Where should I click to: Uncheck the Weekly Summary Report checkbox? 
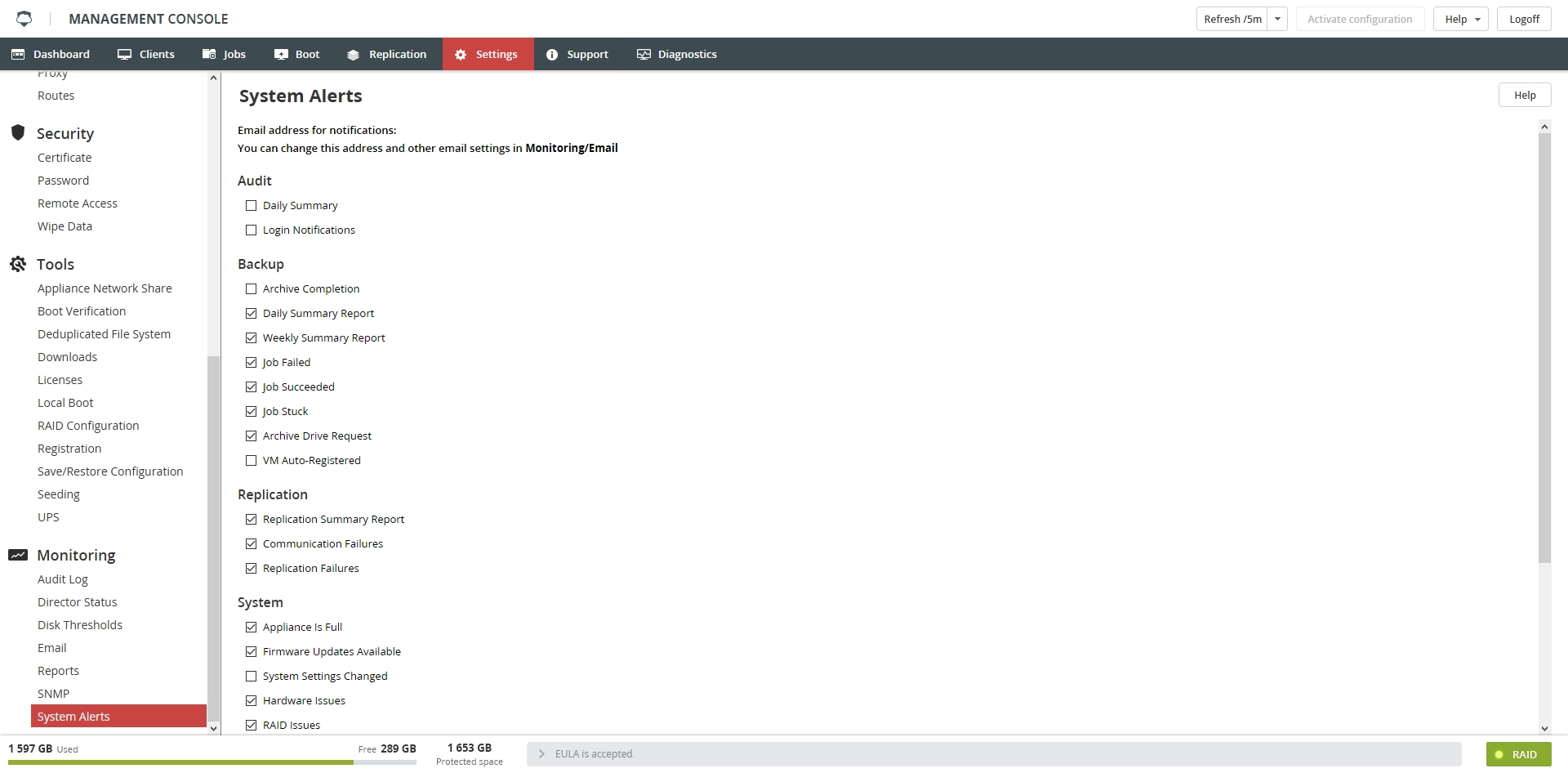(251, 337)
